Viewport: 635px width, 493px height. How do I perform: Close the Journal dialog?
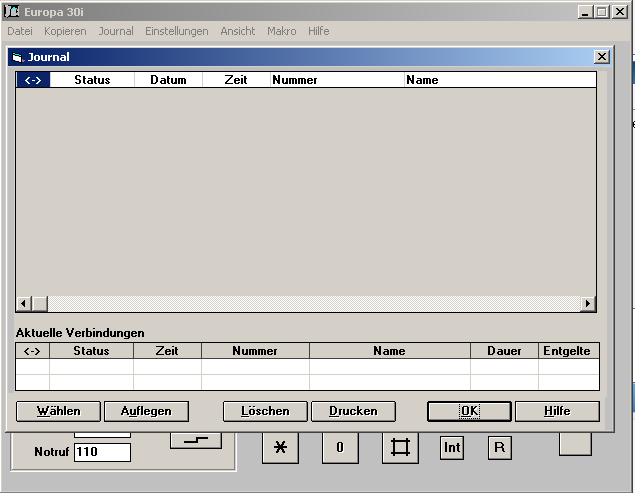pyautogui.click(x=602, y=57)
